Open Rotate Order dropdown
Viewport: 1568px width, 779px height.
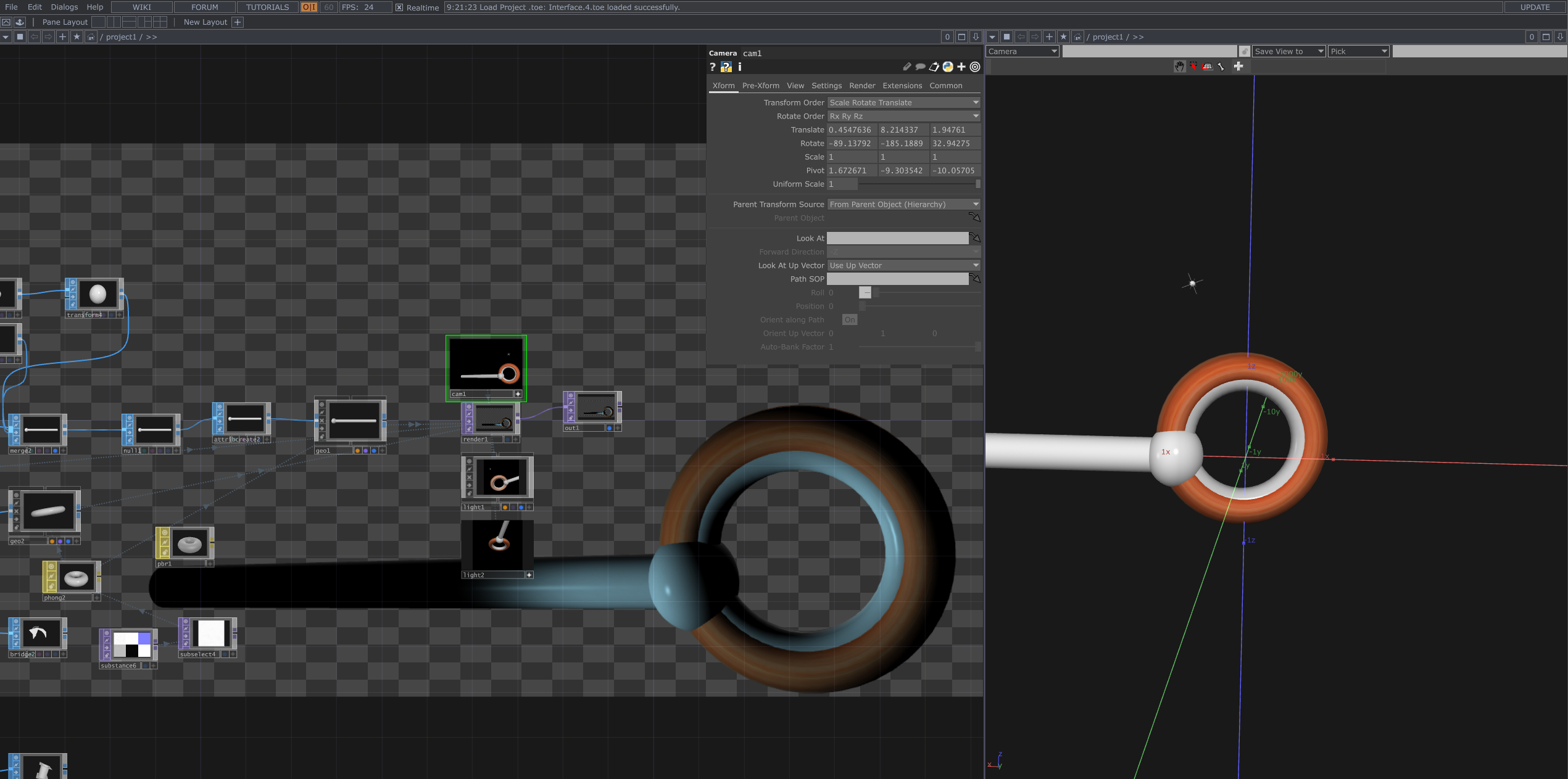pyautogui.click(x=904, y=116)
